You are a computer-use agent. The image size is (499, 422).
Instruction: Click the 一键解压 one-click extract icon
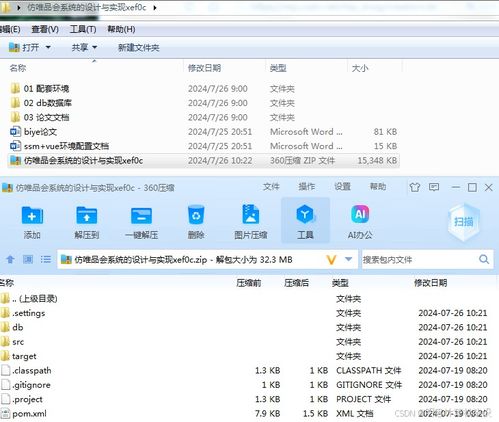(x=141, y=216)
